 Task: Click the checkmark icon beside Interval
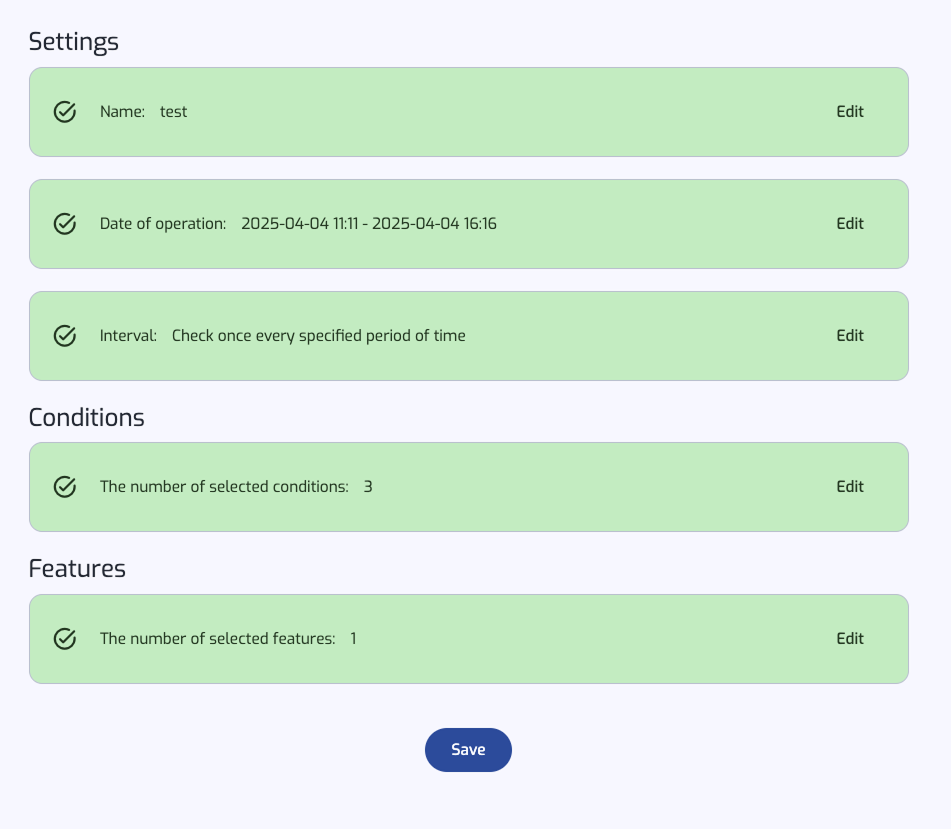(65, 335)
